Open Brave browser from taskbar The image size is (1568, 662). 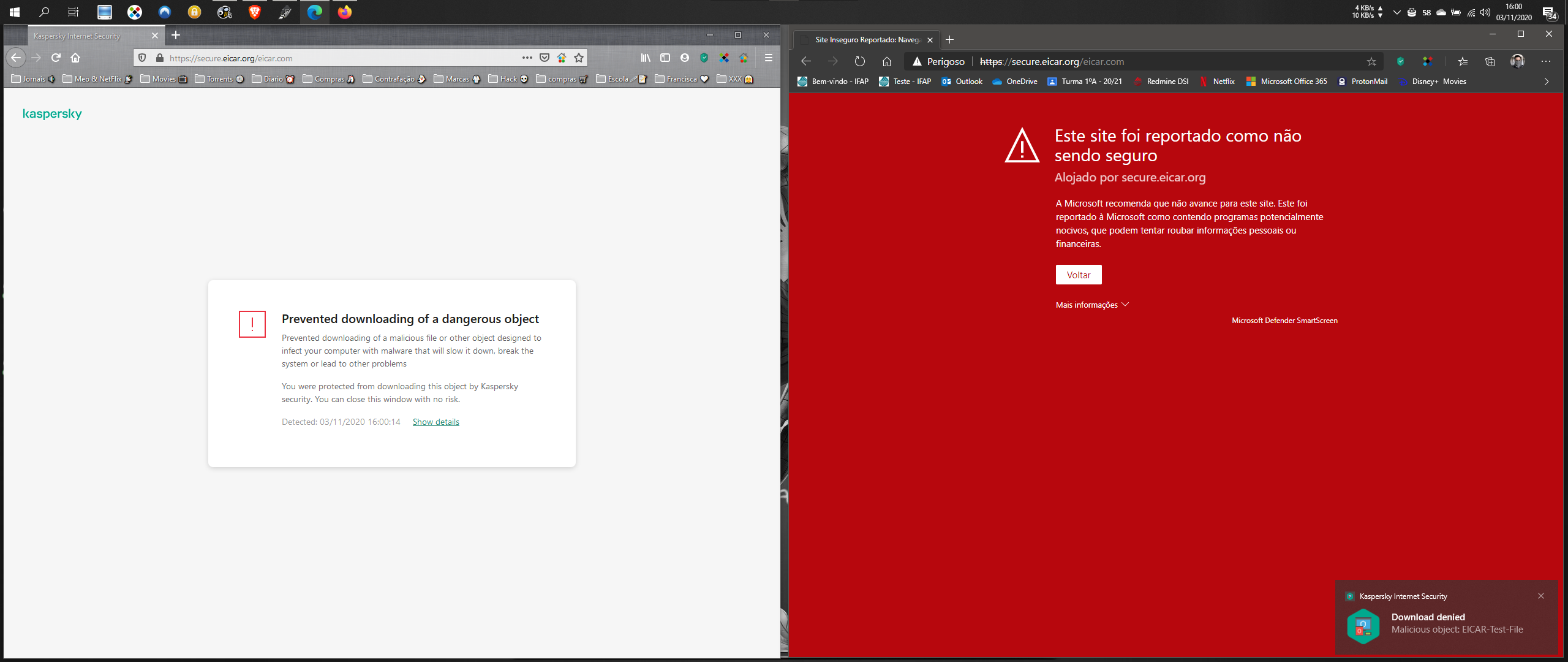254,12
